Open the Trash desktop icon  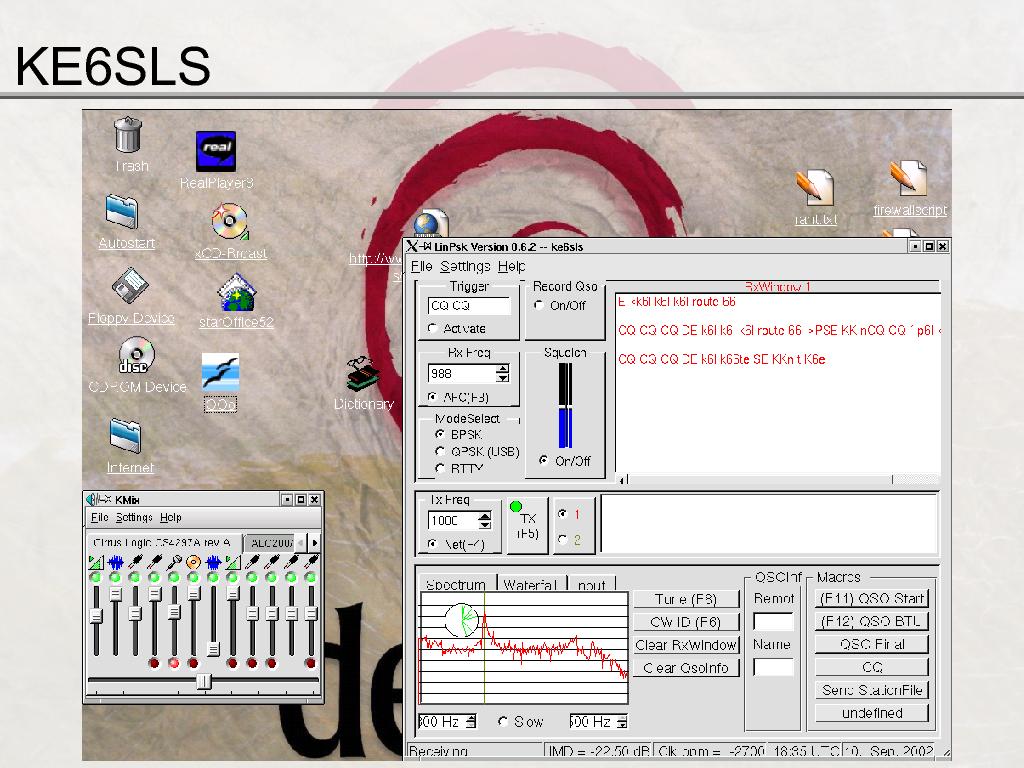128,136
